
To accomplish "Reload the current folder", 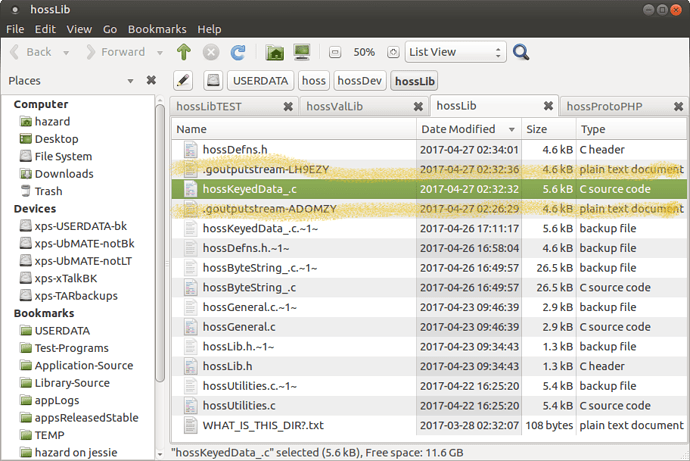I will coord(238,52).
